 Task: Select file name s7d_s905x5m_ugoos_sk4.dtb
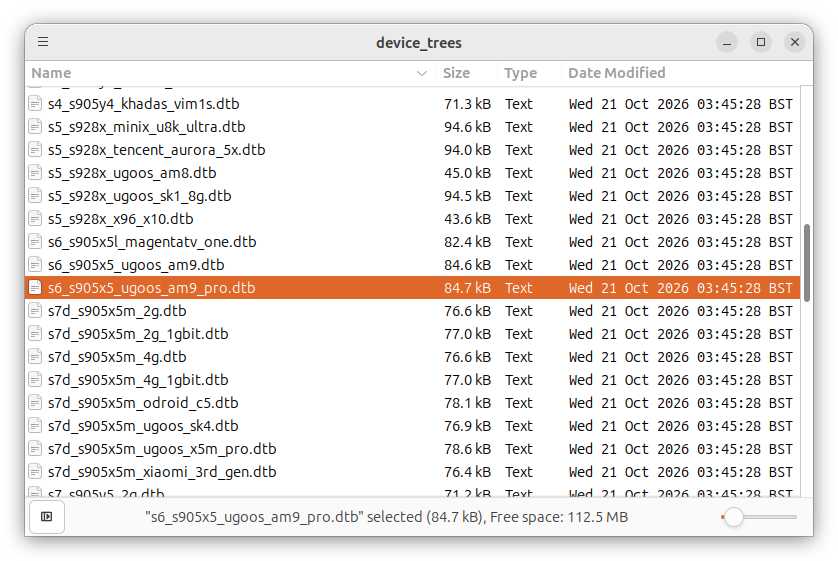(143, 425)
